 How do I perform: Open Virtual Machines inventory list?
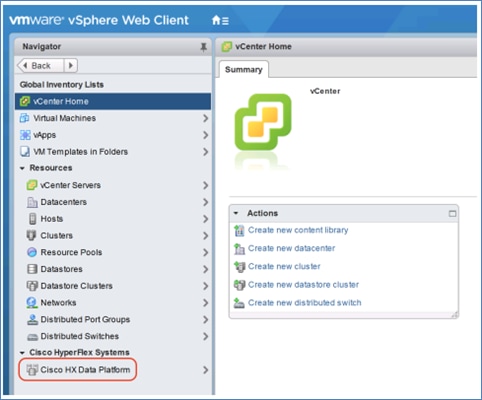tap(113, 118)
